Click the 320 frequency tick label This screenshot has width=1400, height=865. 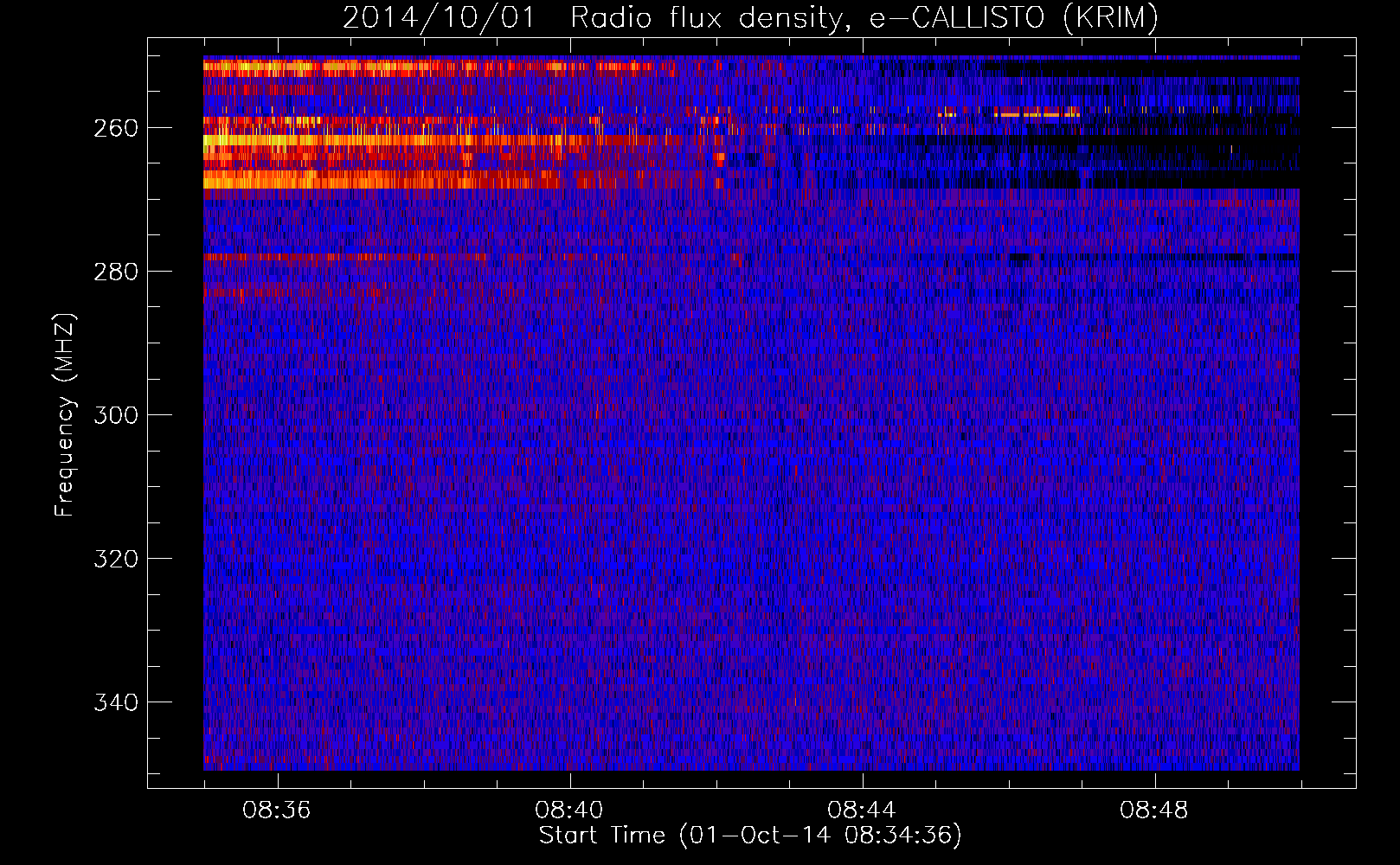[116, 559]
